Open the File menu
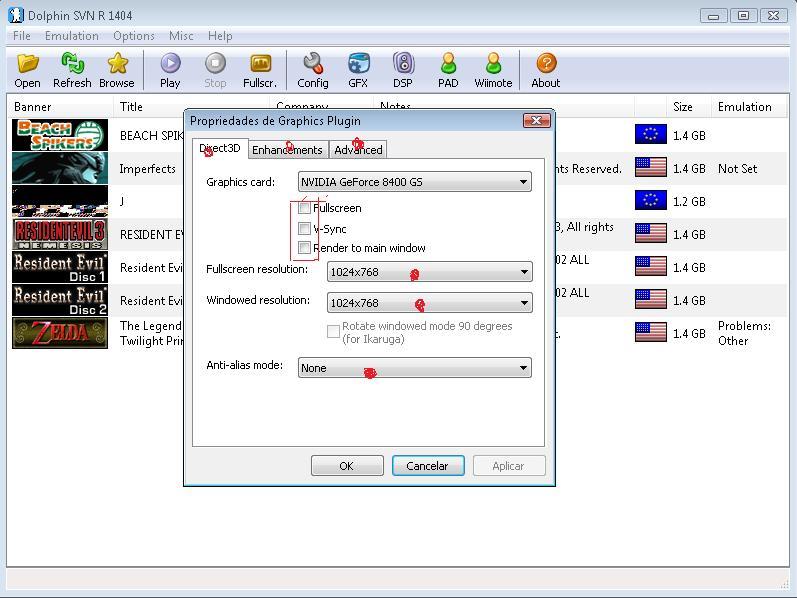The image size is (797, 598). [x=22, y=36]
